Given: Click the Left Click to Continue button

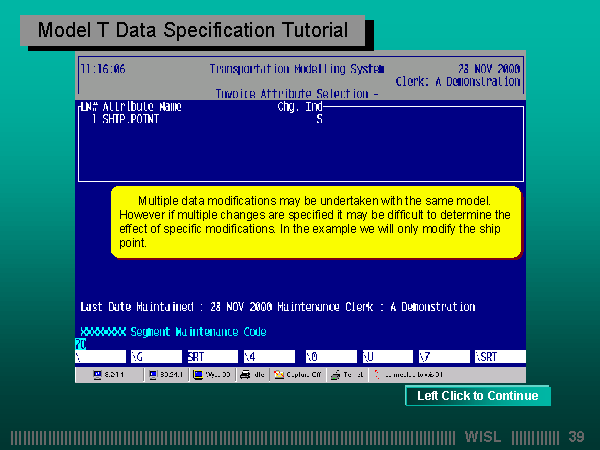Looking at the screenshot, I should pyautogui.click(x=477, y=396).
